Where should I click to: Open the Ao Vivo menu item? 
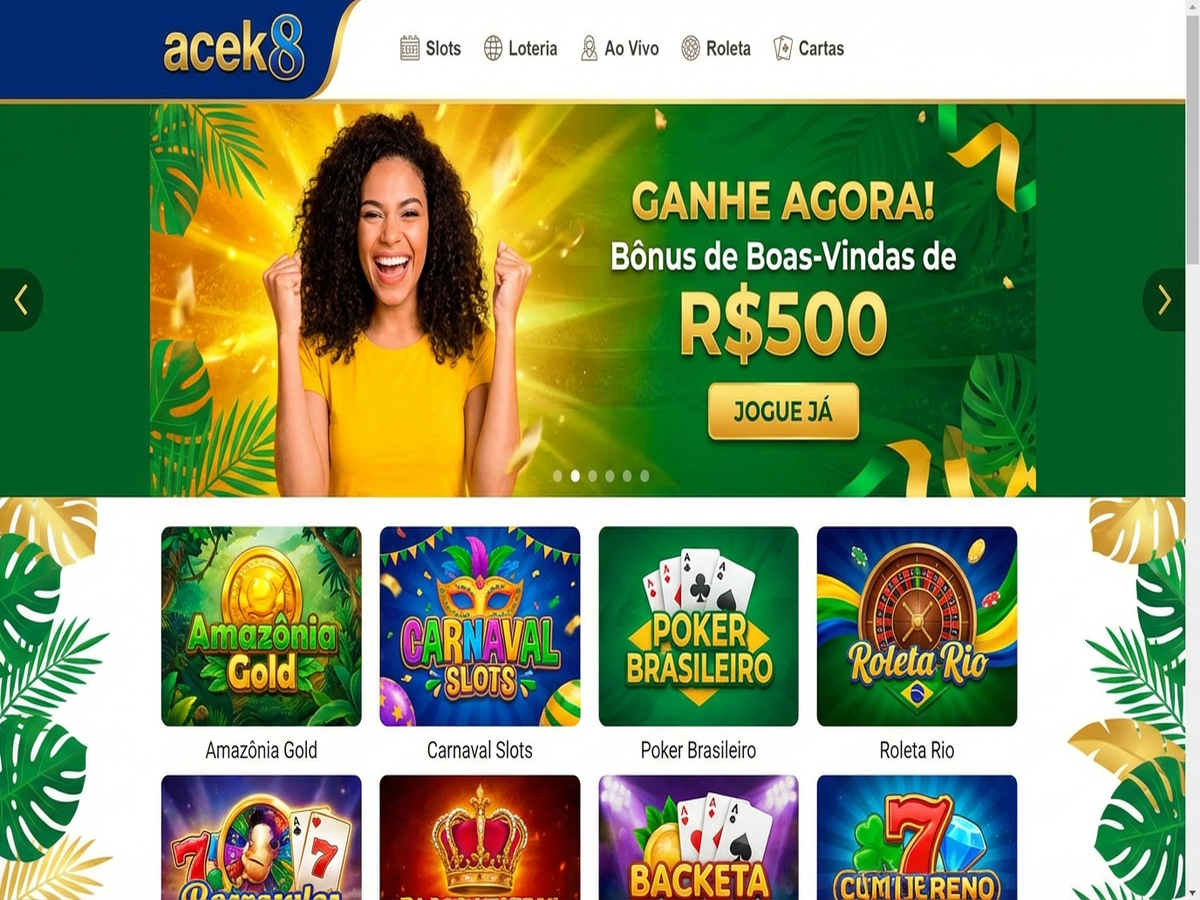620,48
